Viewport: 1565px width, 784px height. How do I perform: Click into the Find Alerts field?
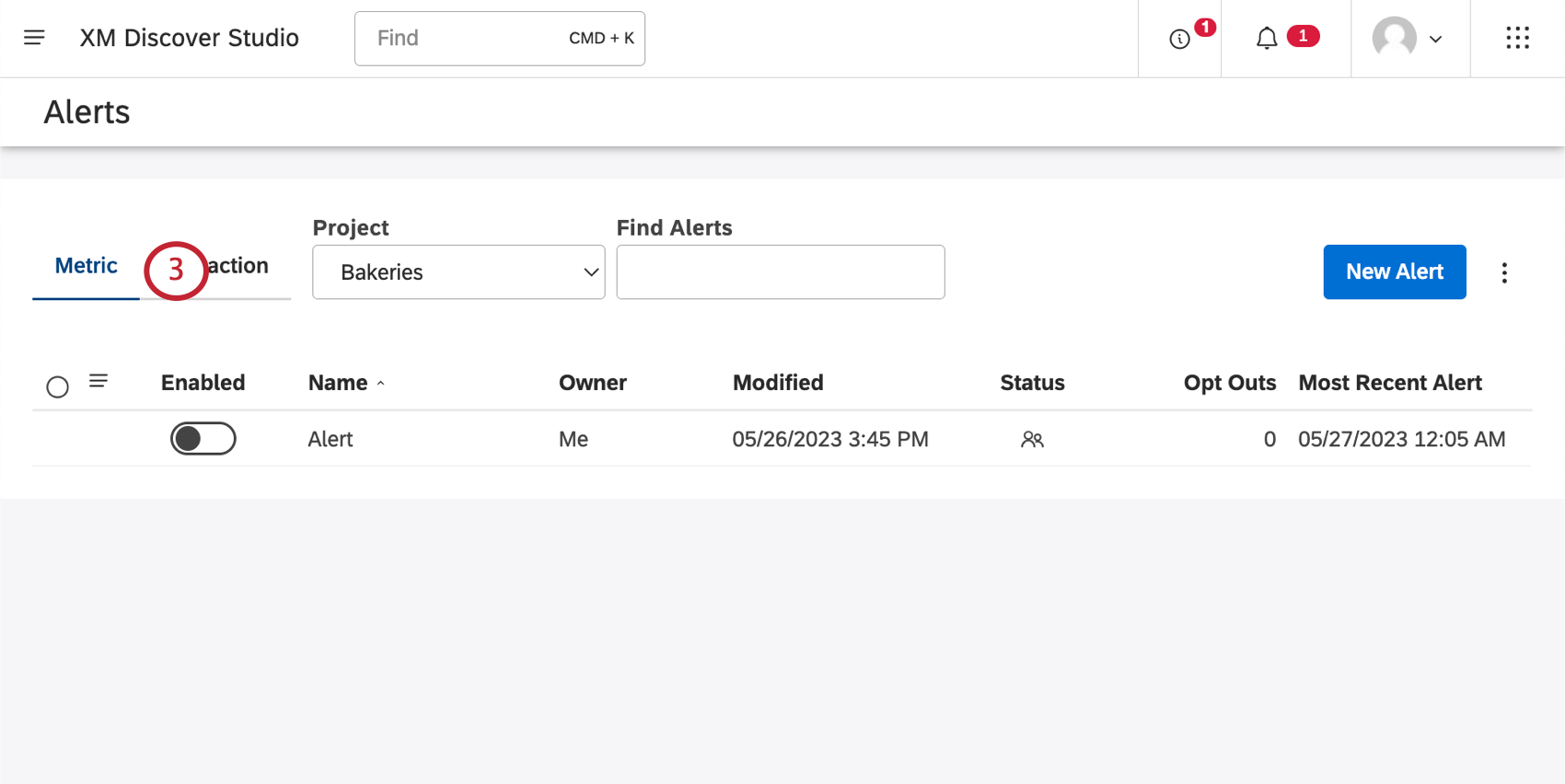(x=780, y=272)
